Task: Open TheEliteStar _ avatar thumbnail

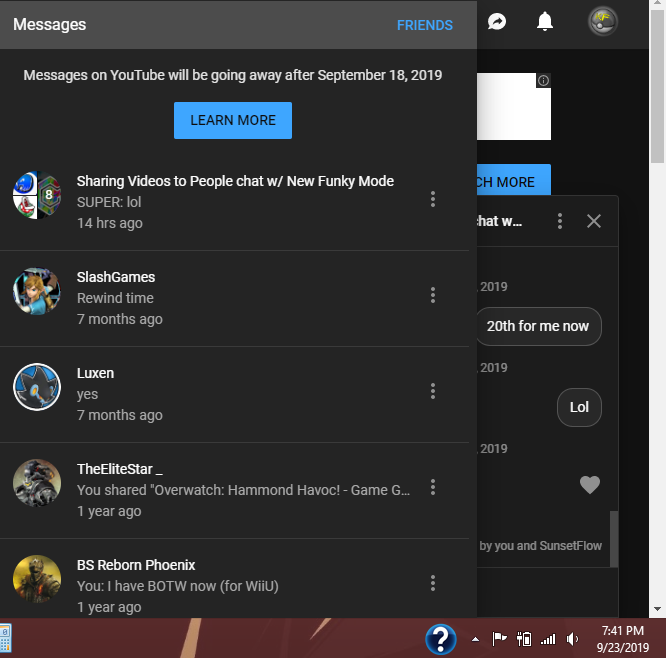Action: coord(37,483)
